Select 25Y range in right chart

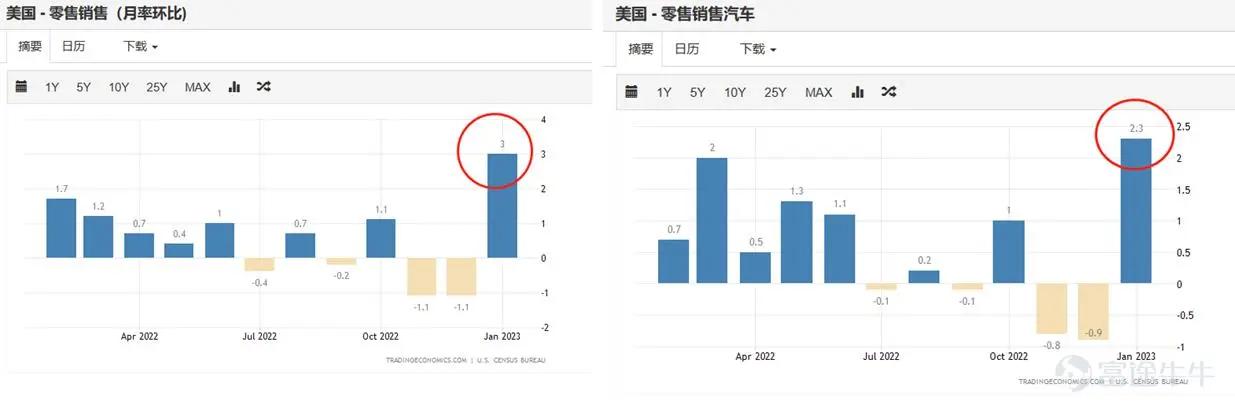(x=775, y=92)
